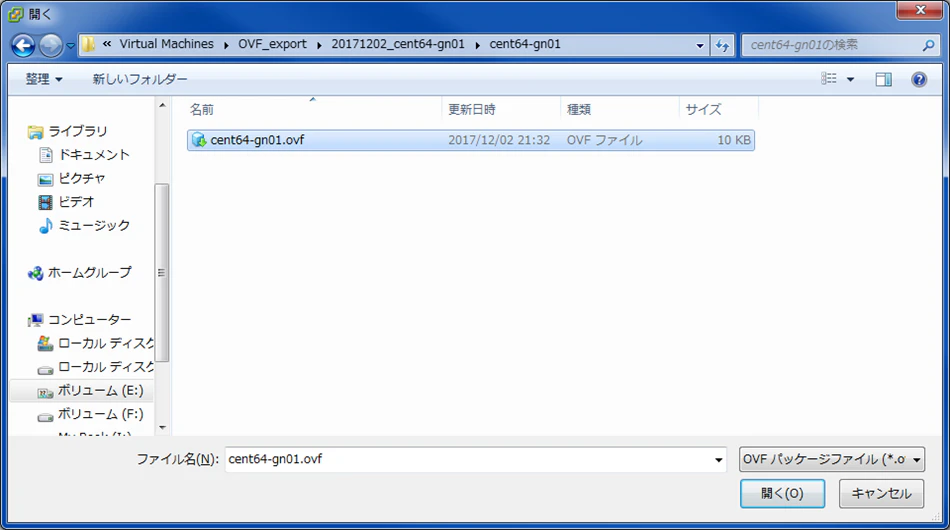Open view options dropdown arrow
The width and height of the screenshot is (950, 530).
click(x=850, y=79)
